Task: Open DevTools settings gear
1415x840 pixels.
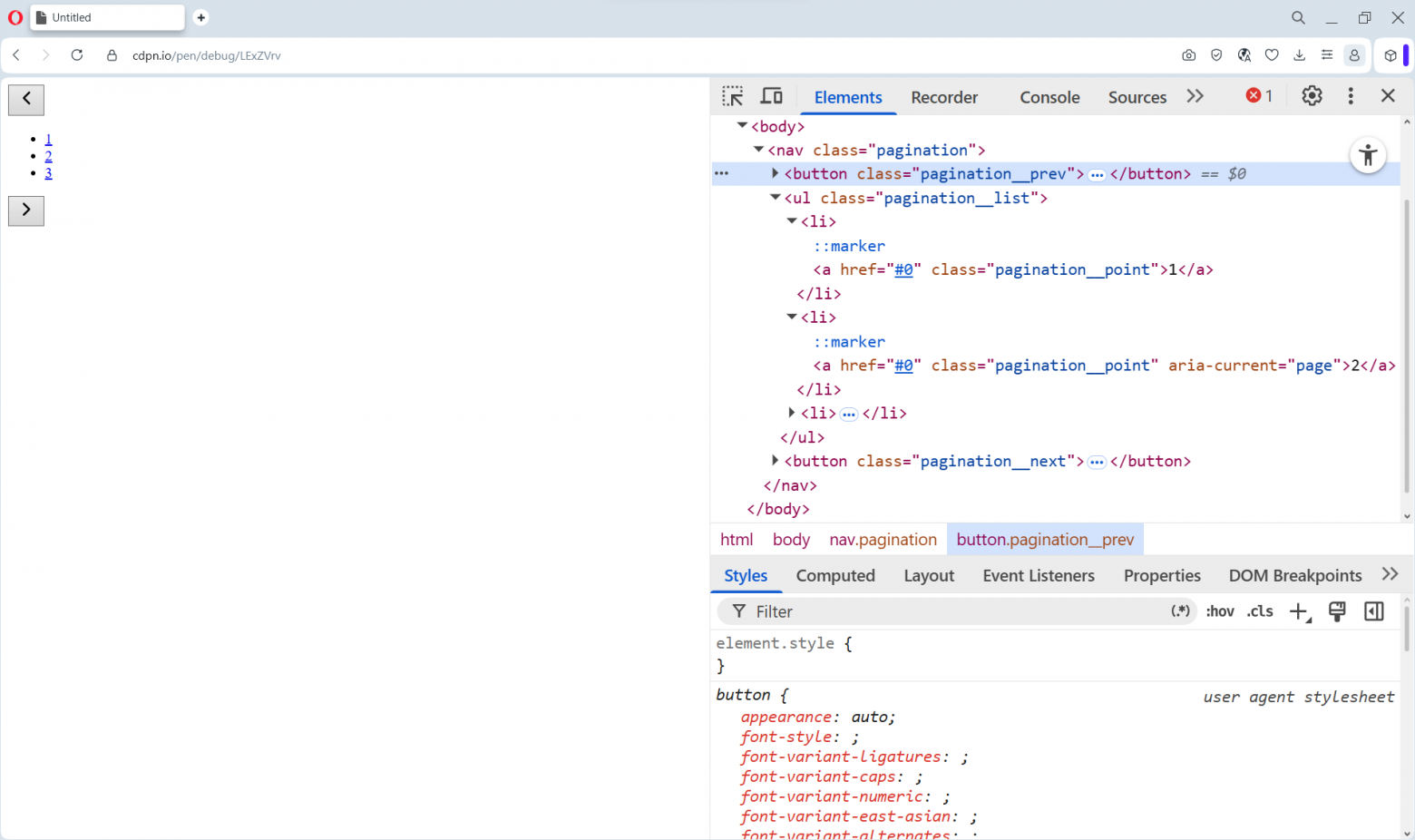Action: tap(1312, 96)
